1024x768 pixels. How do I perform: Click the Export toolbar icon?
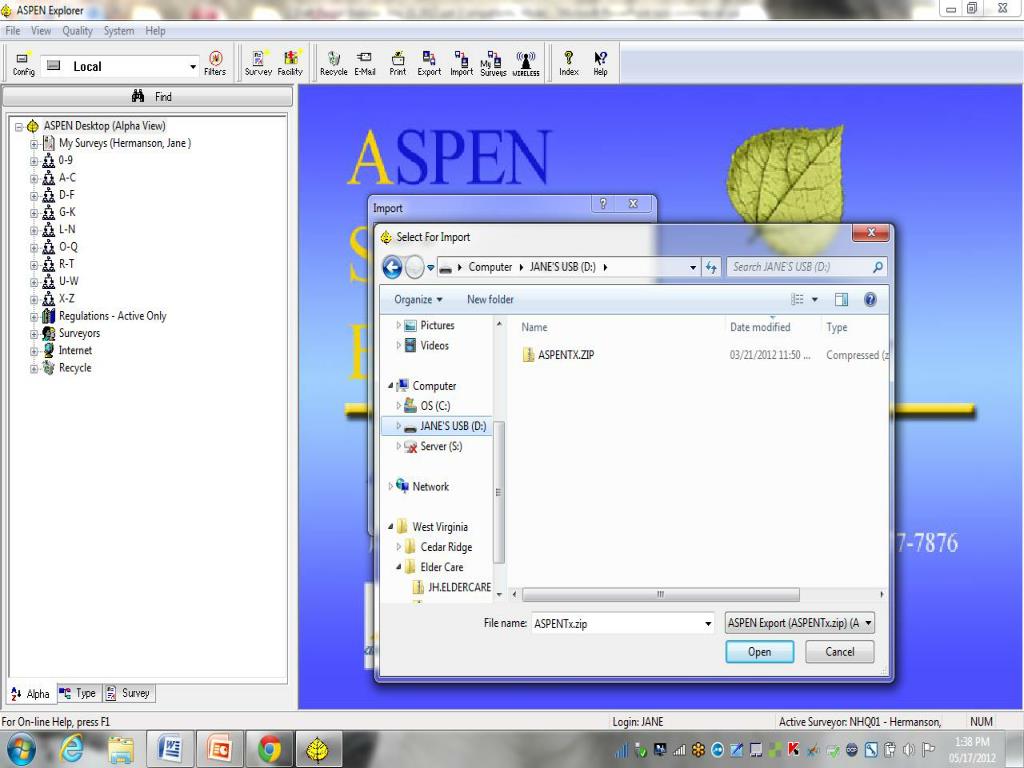pyautogui.click(x=429, y=63)
